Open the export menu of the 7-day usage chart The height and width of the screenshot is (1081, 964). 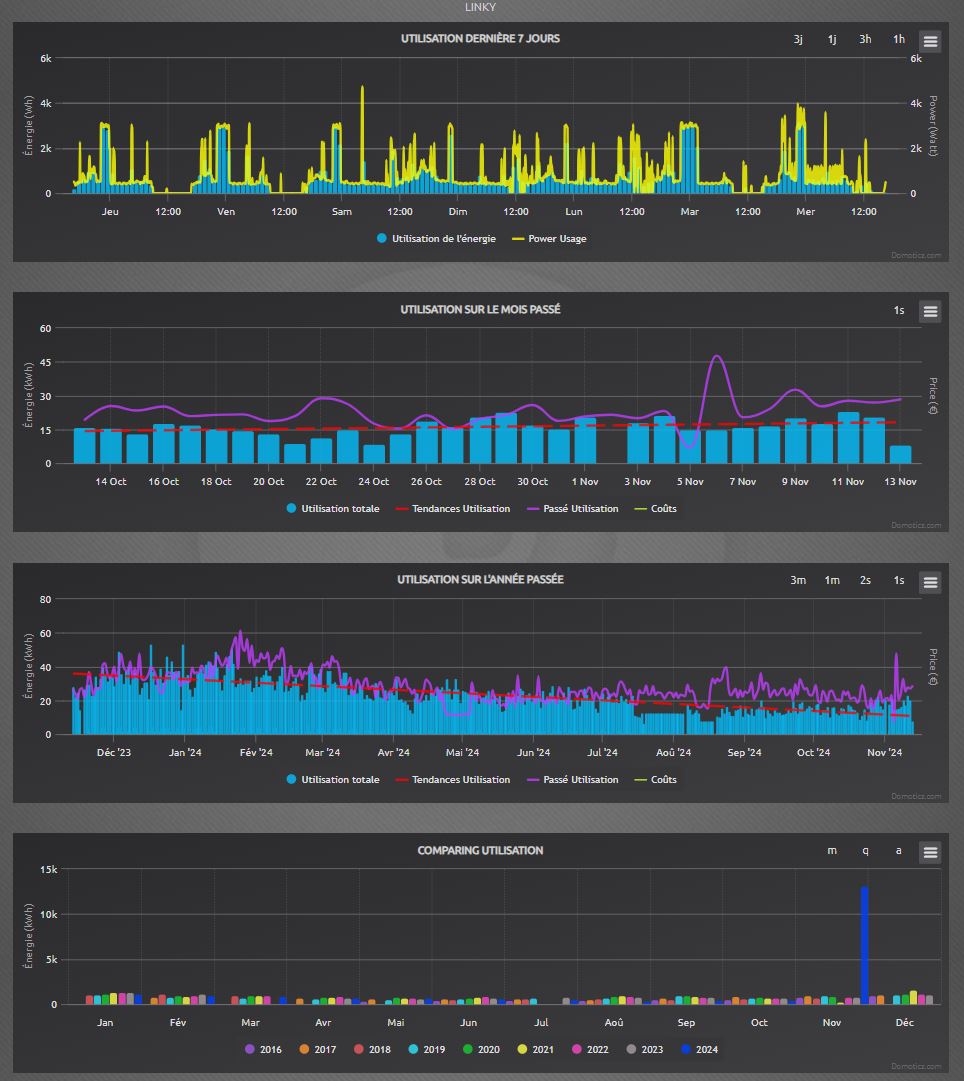(930, 41)
